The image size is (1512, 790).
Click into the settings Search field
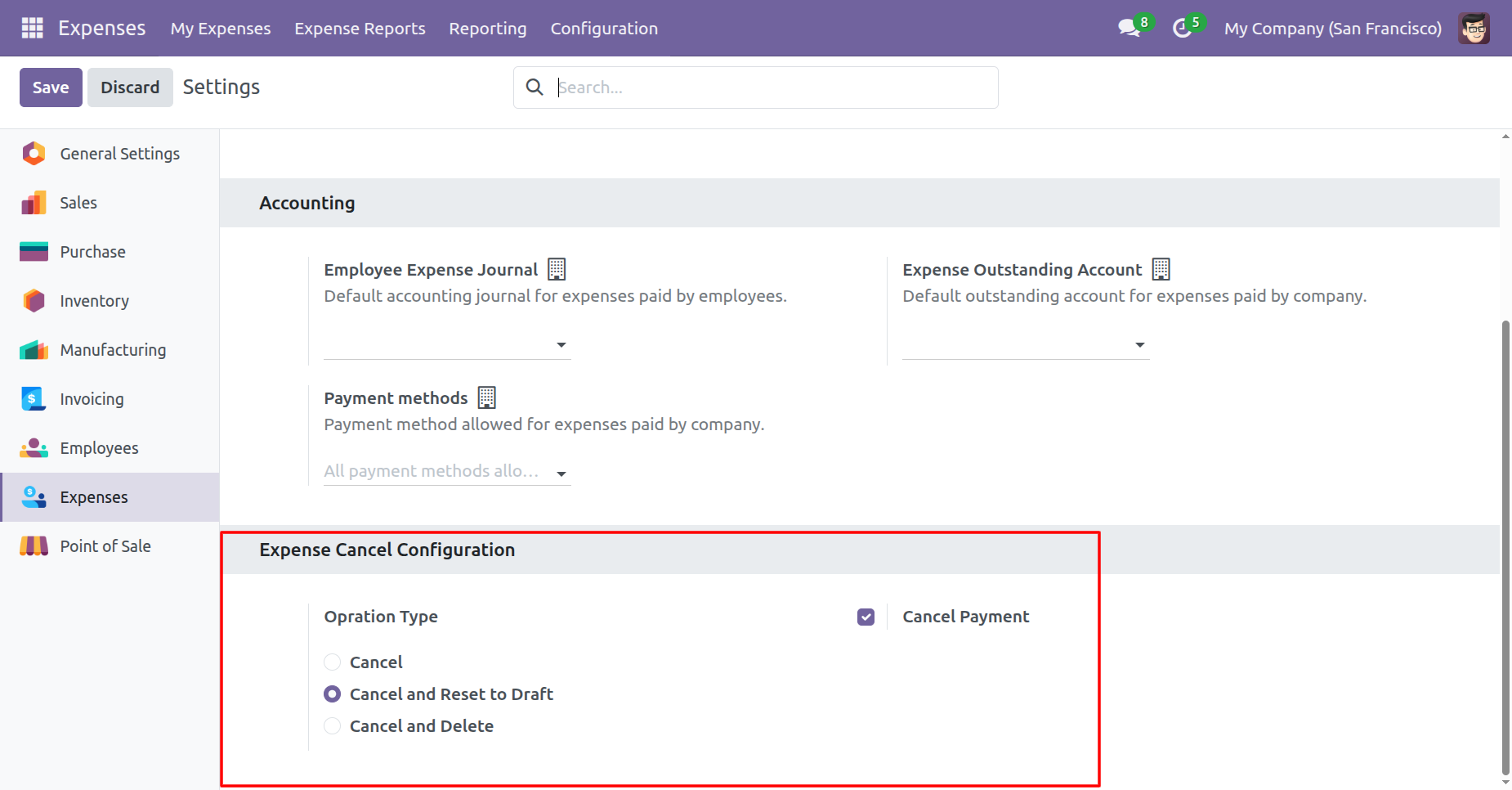point(768,88)
